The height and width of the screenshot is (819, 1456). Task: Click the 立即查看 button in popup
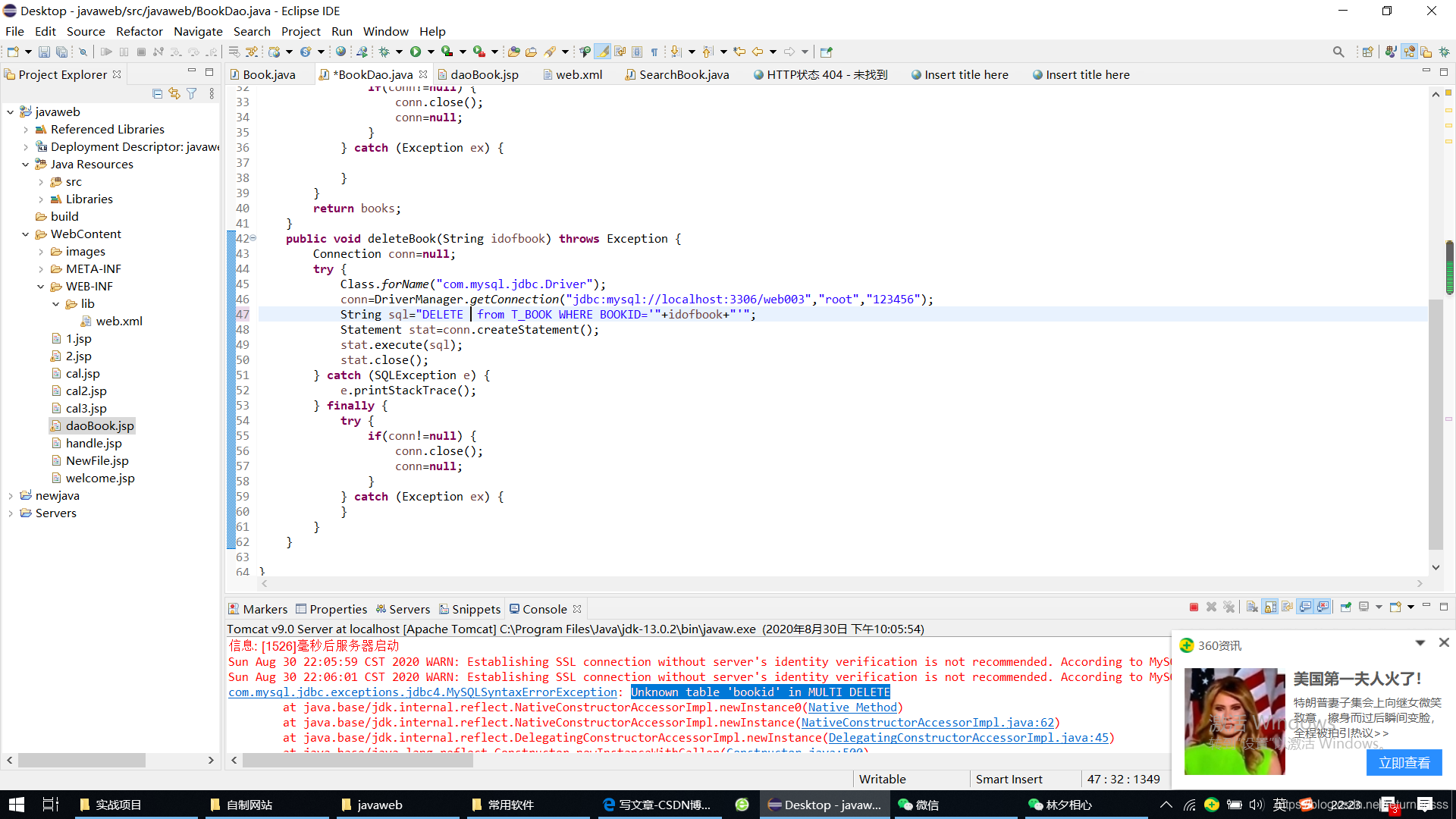pyautogui.click(x=1404, y=763)
